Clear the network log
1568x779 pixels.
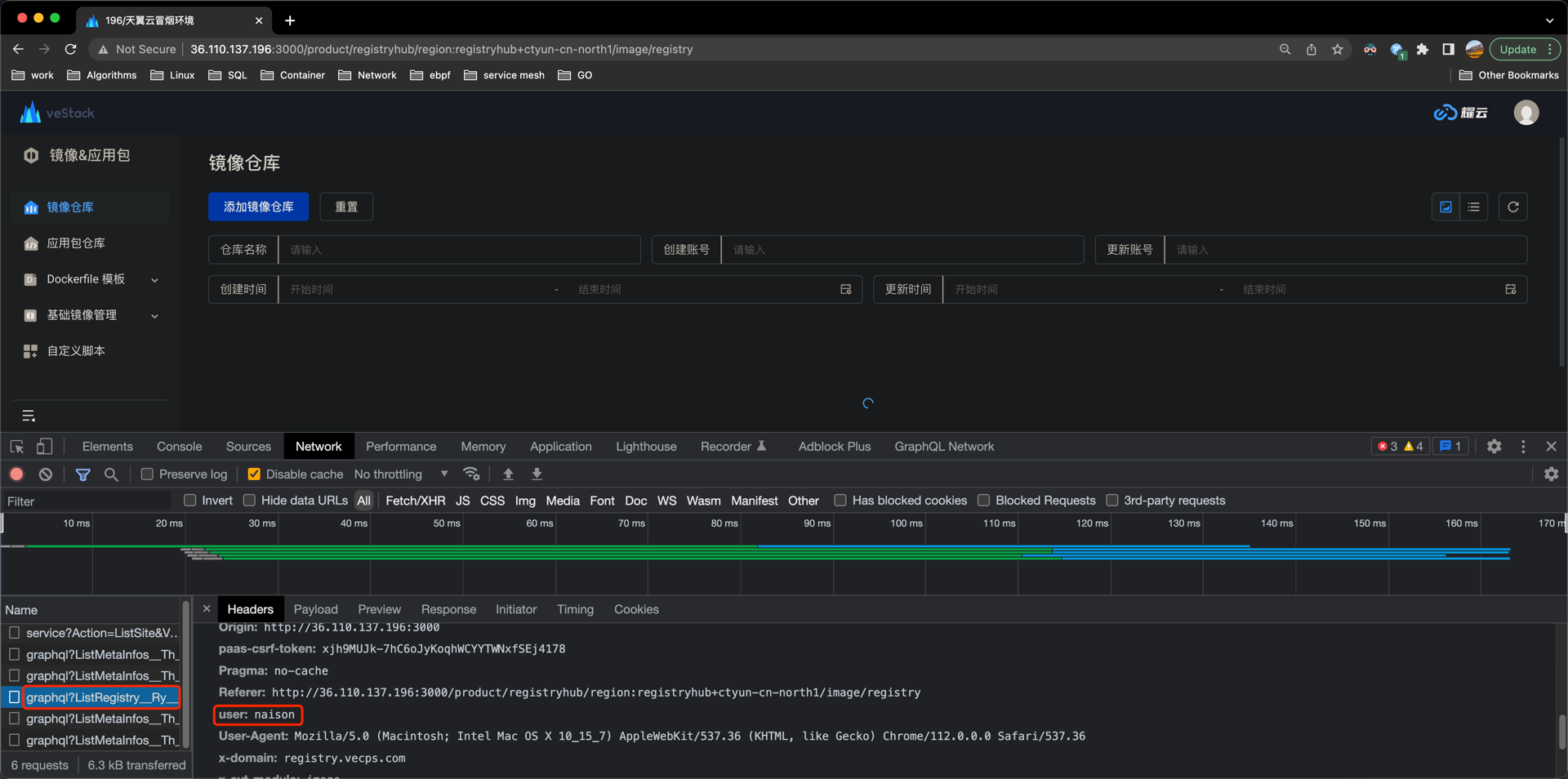[x=46, y=474]
